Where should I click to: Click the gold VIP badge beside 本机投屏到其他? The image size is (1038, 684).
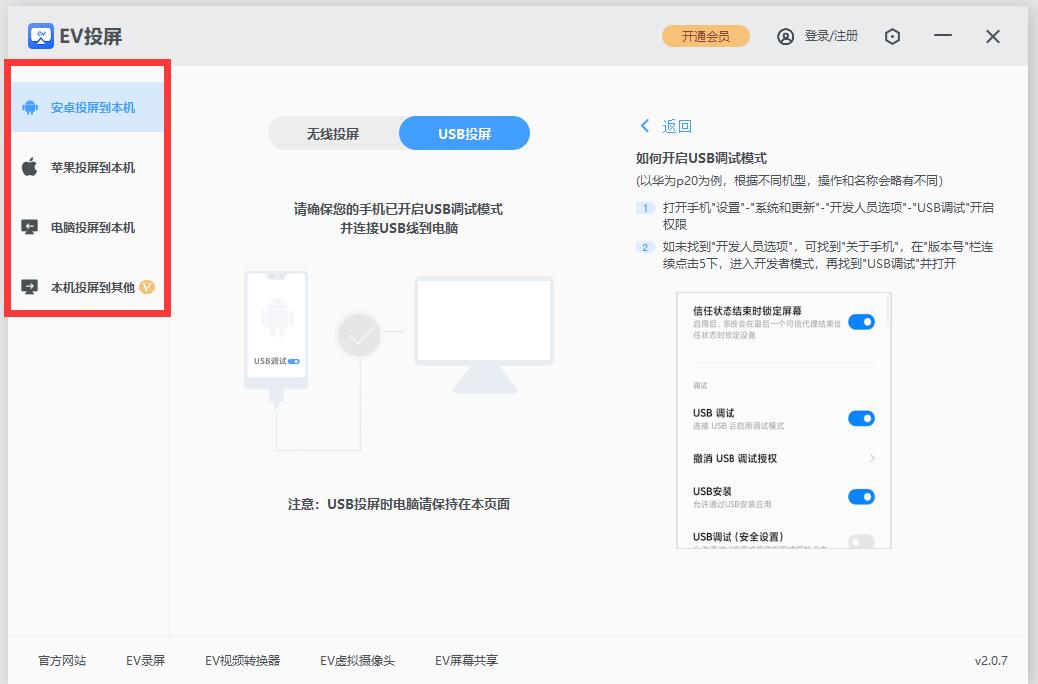tap(147, 287)
